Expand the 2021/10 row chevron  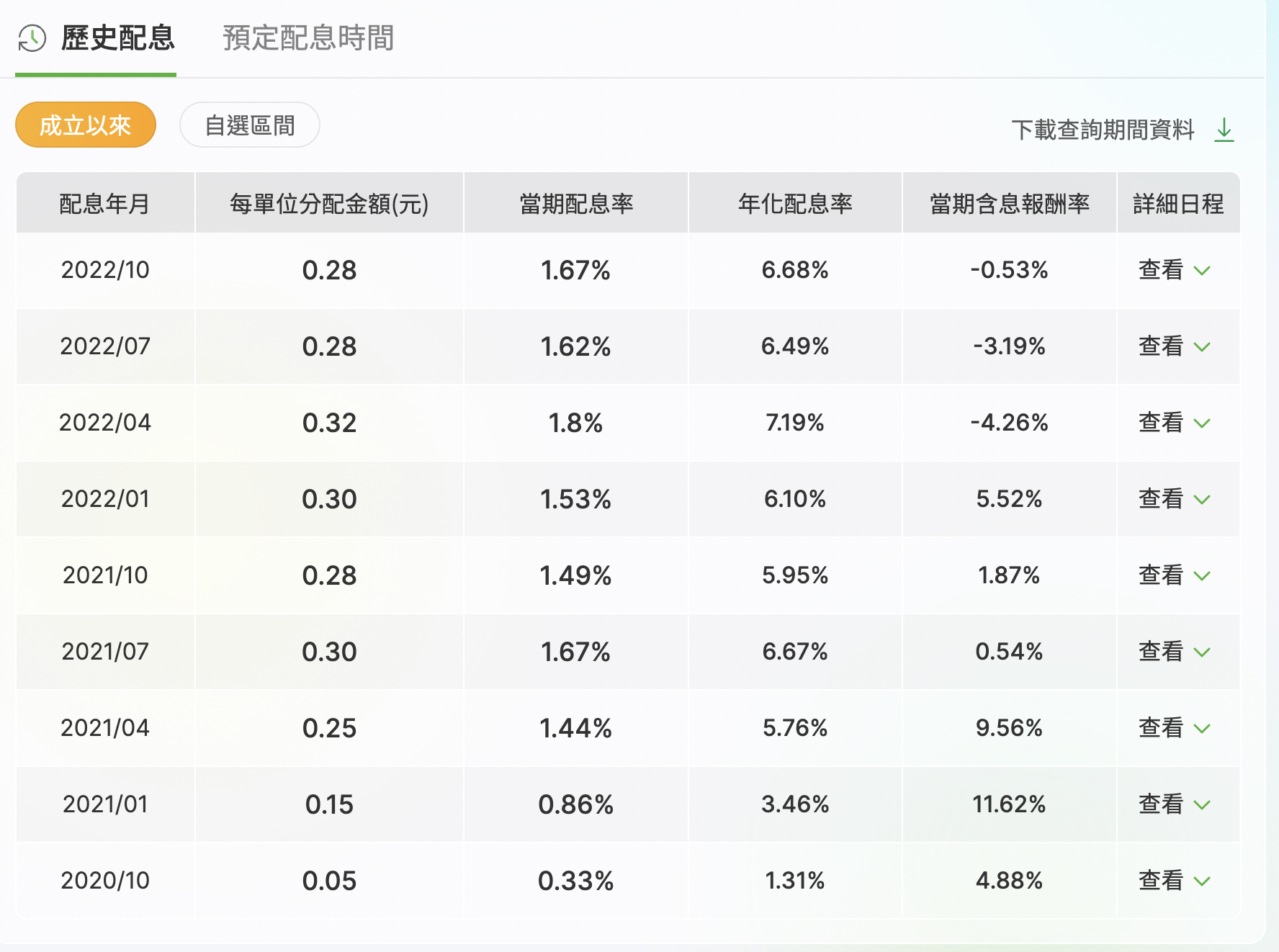click(1202, 576)
